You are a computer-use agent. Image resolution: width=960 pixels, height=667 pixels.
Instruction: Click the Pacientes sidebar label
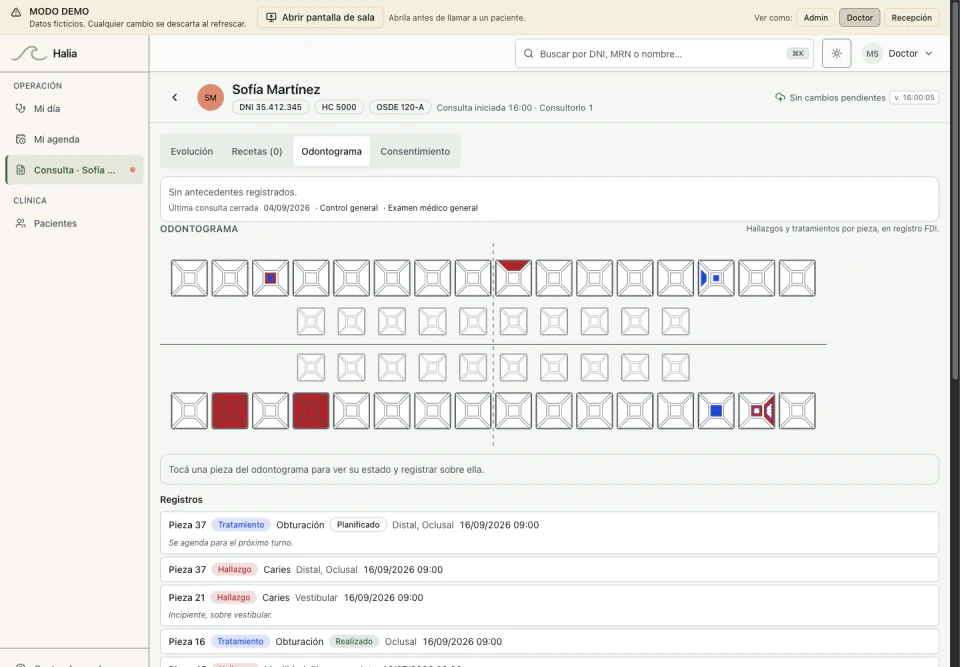pos(55,224)
